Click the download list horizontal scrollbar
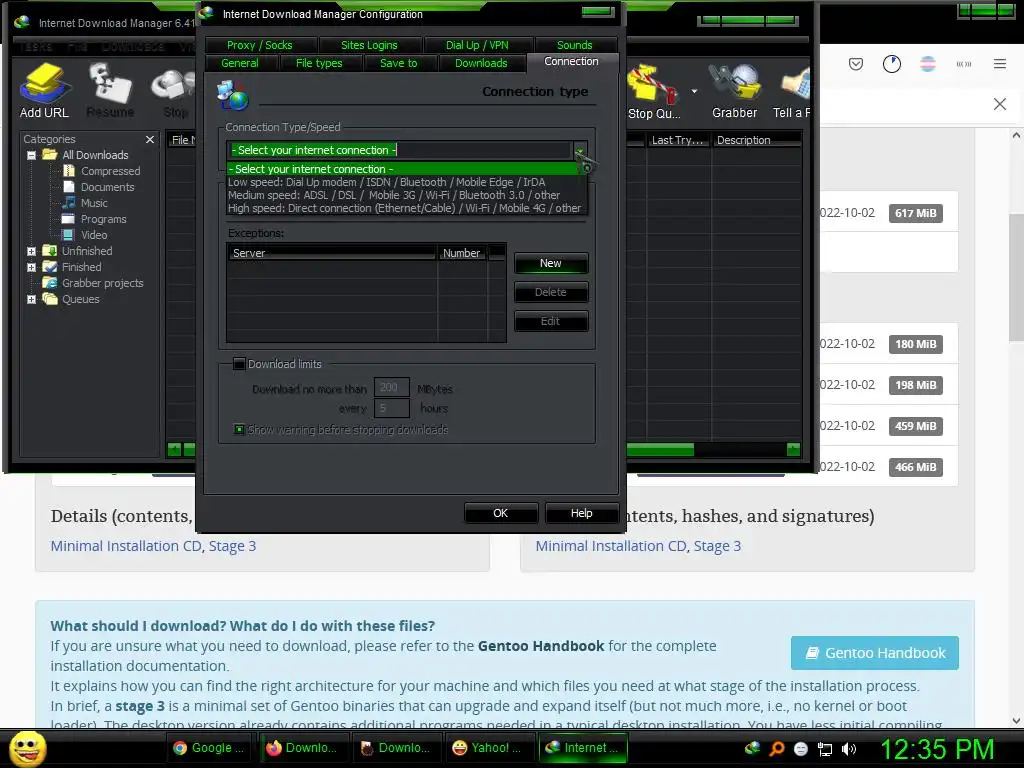Image resolution: width=1024 pixels, height=768 pixels. pyautogui.click(x=660, y=449)
